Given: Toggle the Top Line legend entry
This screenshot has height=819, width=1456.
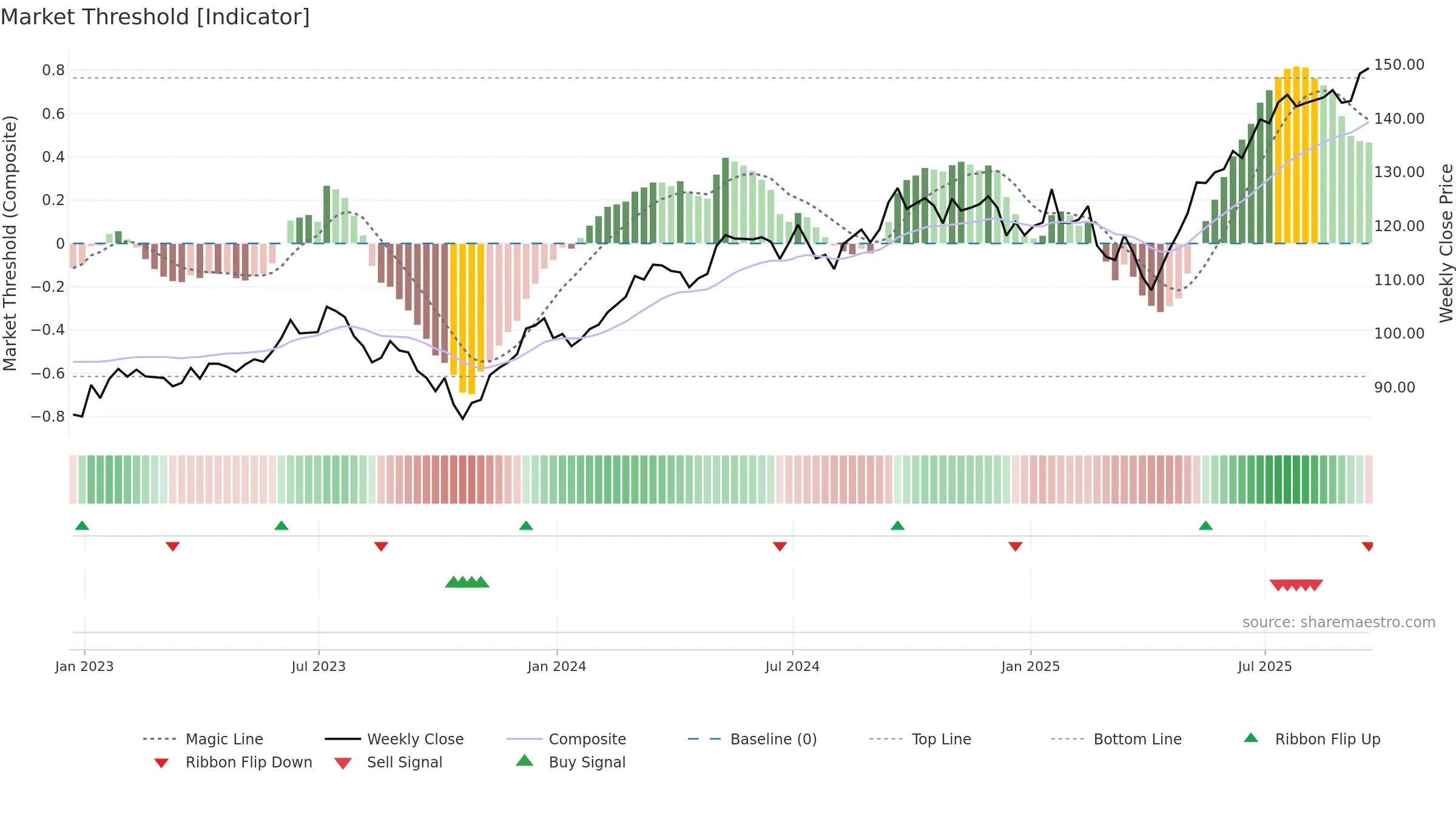Looking at the screenshot, I should (x=920, y=739).
